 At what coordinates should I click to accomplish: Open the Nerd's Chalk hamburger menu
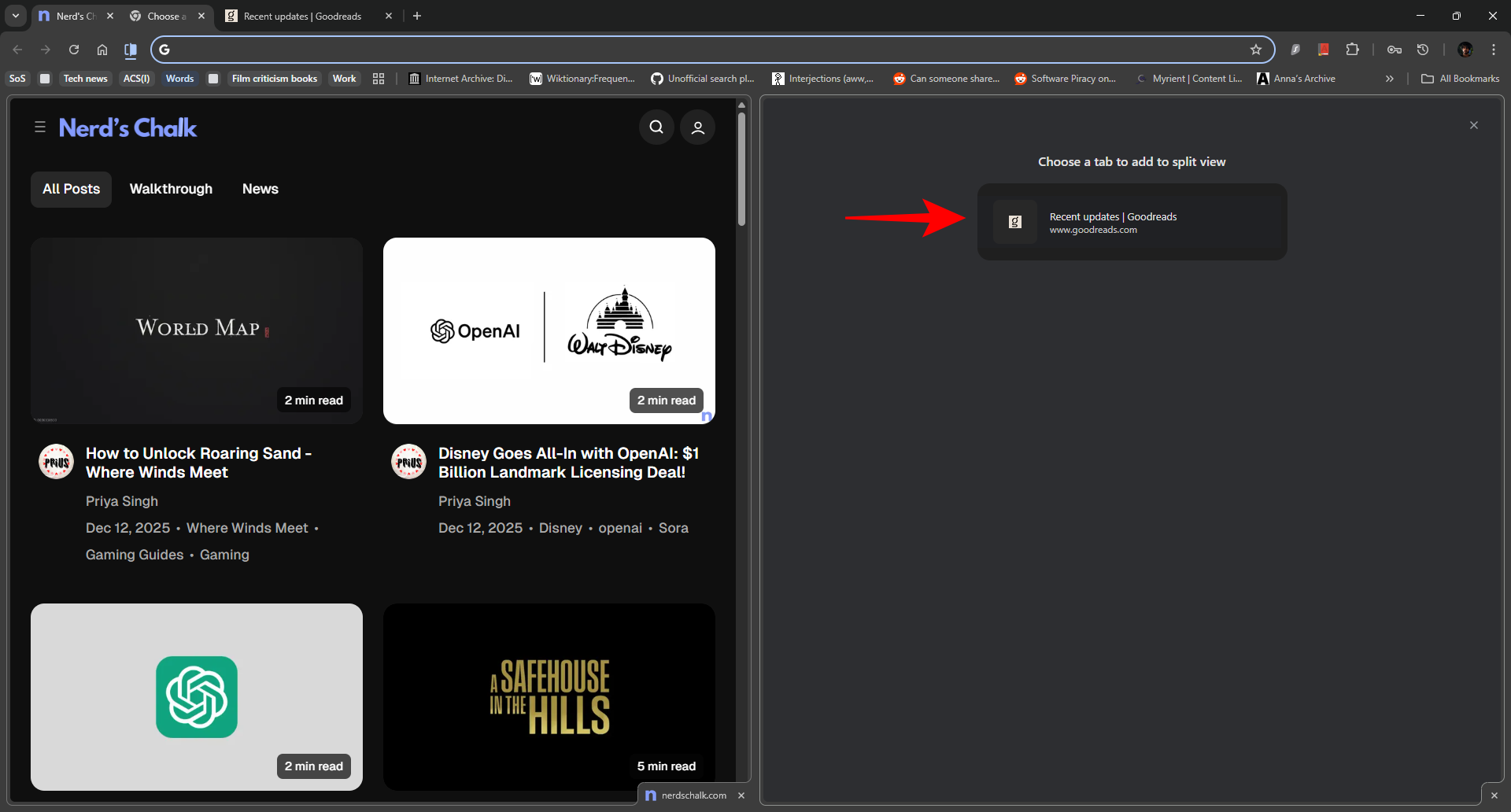pos(40,127)
